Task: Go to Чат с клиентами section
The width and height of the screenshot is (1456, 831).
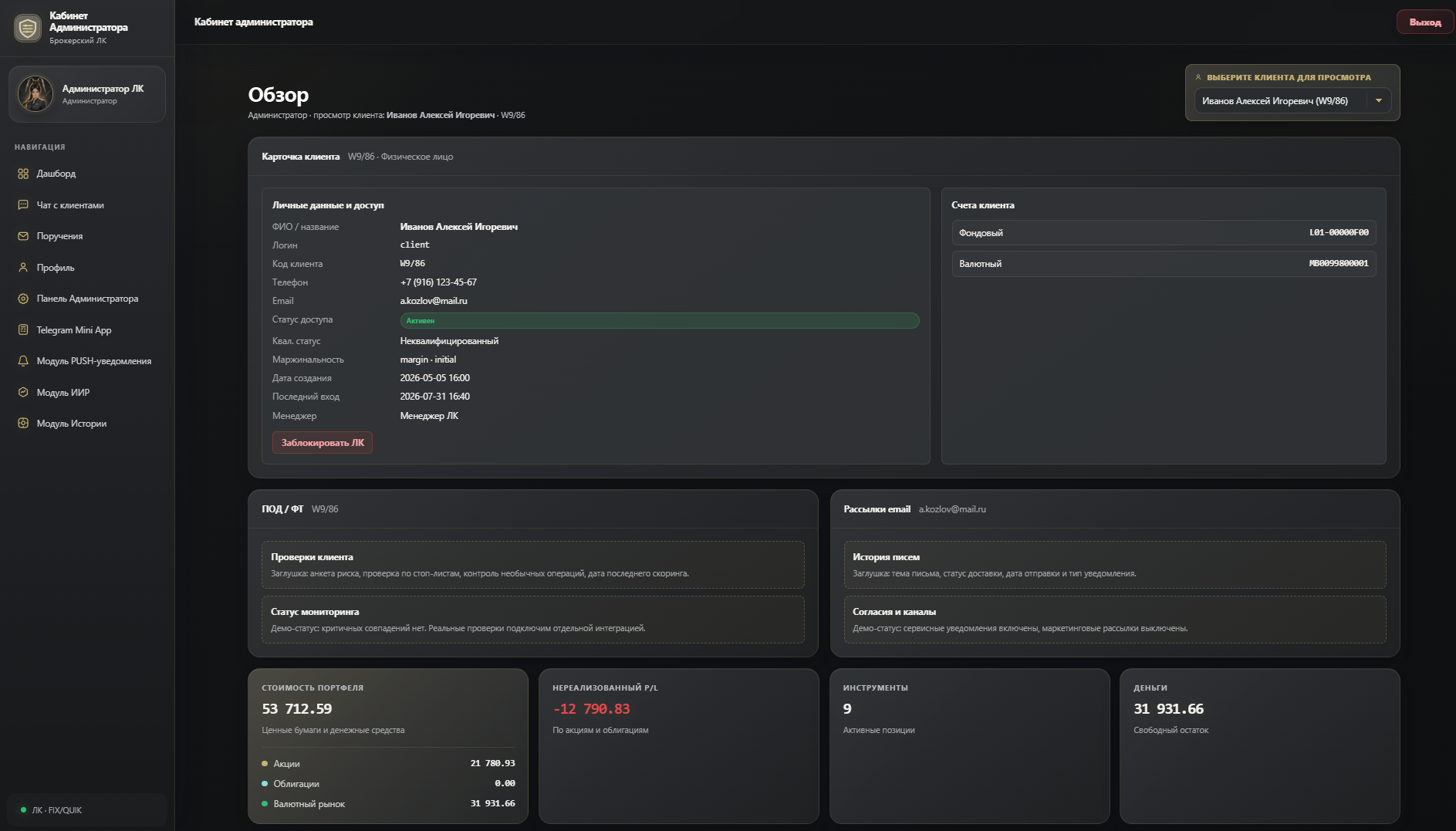Action: tap(87, 205)
